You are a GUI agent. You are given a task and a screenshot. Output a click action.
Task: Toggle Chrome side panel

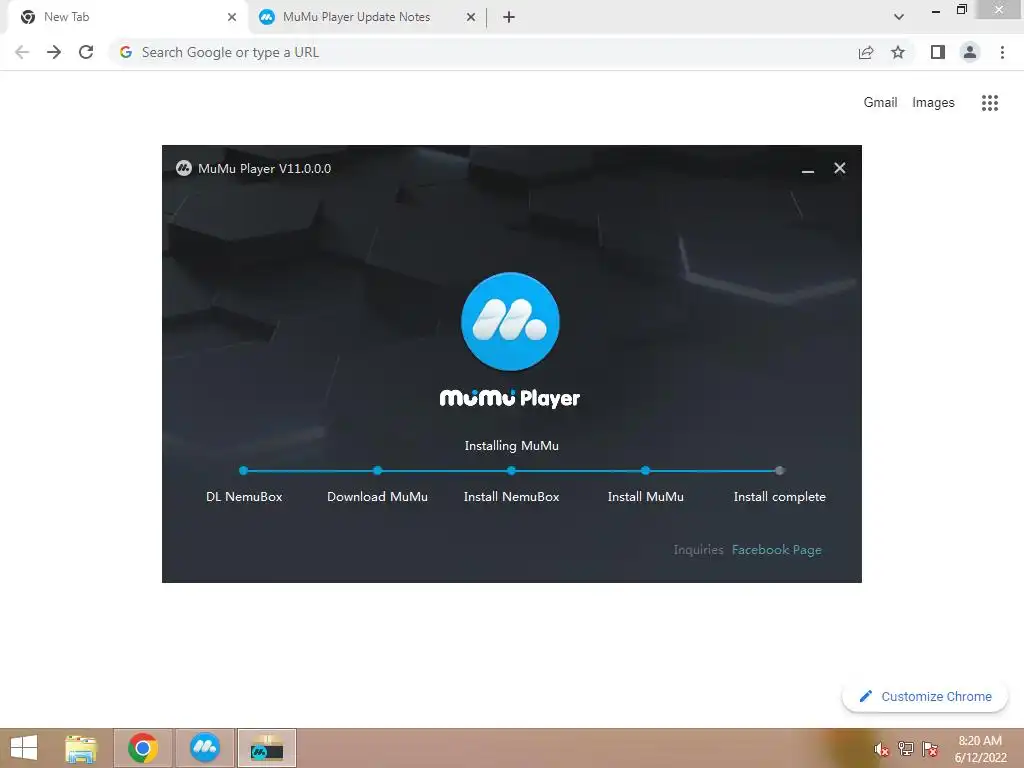(938, 52)
